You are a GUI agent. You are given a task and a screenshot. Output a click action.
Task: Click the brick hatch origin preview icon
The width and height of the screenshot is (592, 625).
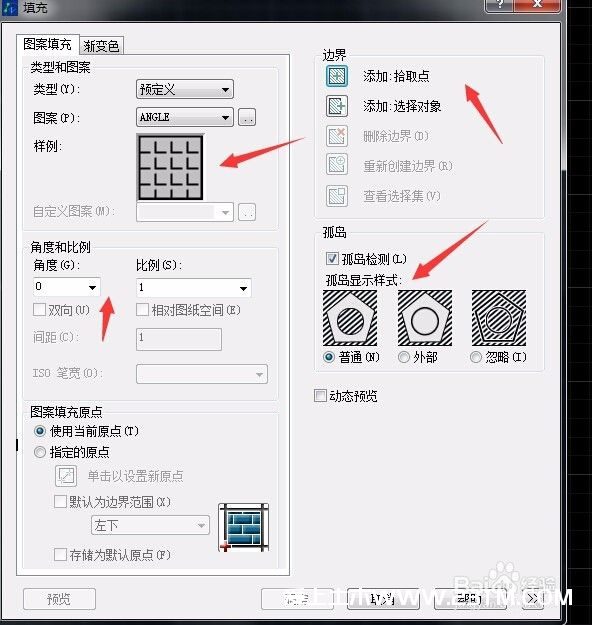[x=244, y=527]
